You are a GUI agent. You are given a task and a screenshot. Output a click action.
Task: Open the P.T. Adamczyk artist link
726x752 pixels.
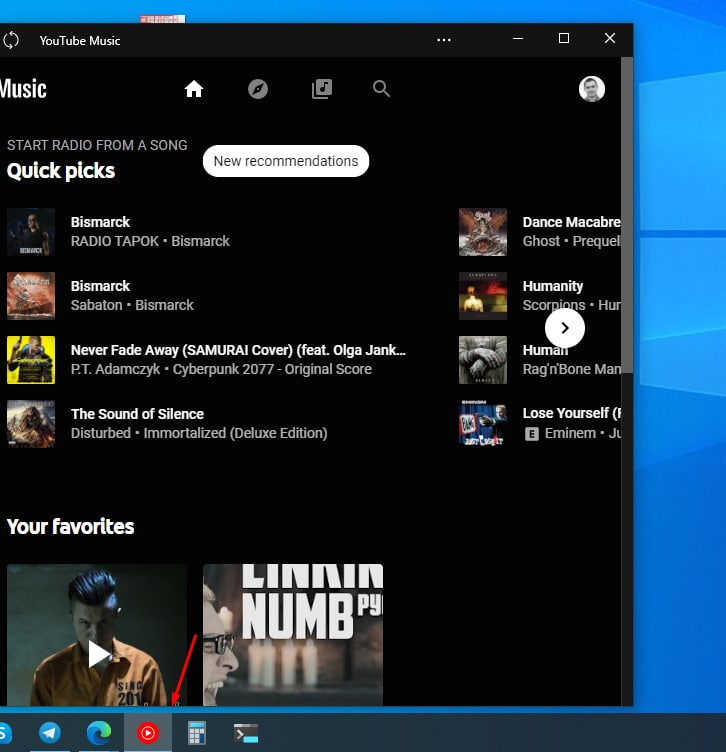point(116,369)
